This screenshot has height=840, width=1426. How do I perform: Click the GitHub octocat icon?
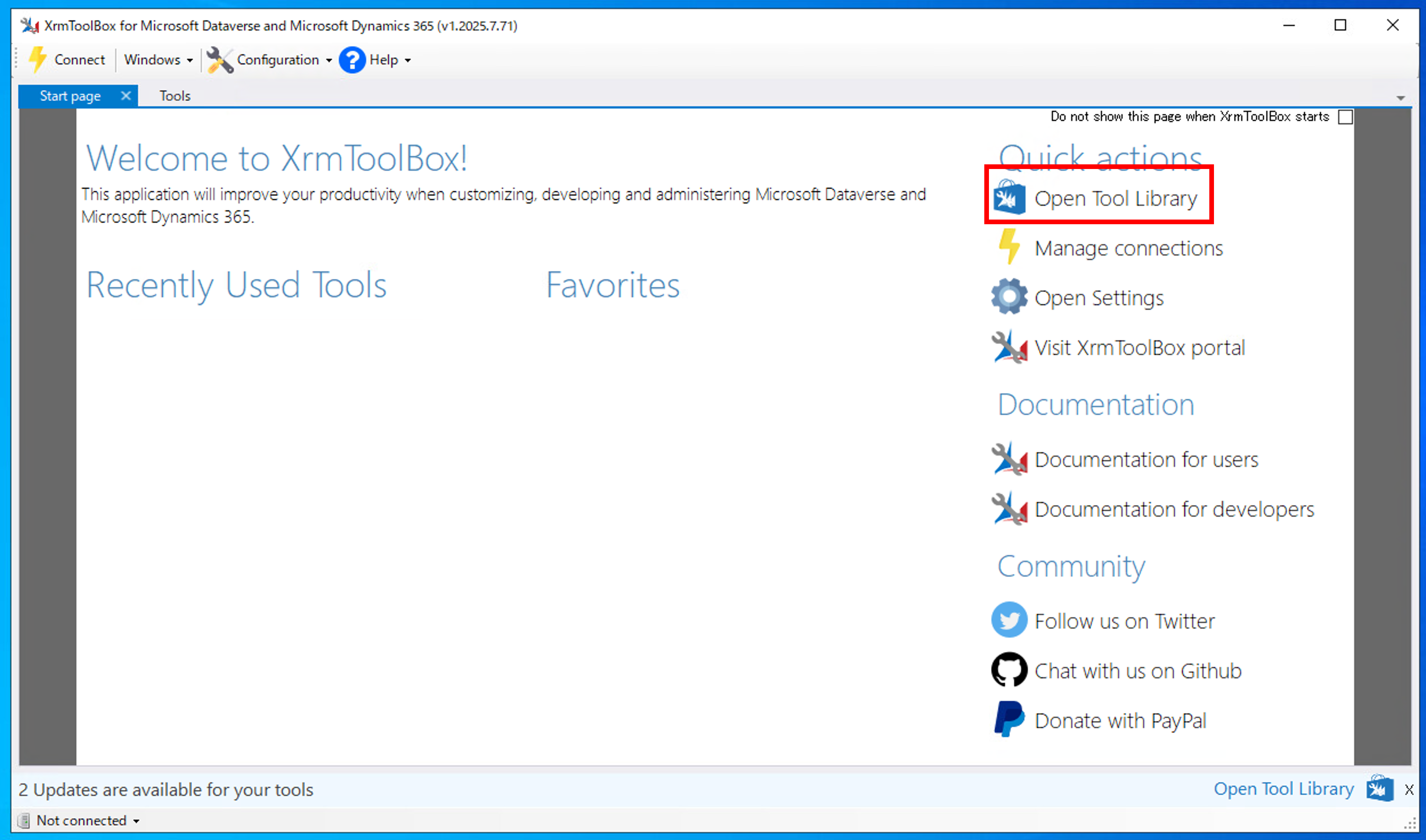click(1009, 670)
